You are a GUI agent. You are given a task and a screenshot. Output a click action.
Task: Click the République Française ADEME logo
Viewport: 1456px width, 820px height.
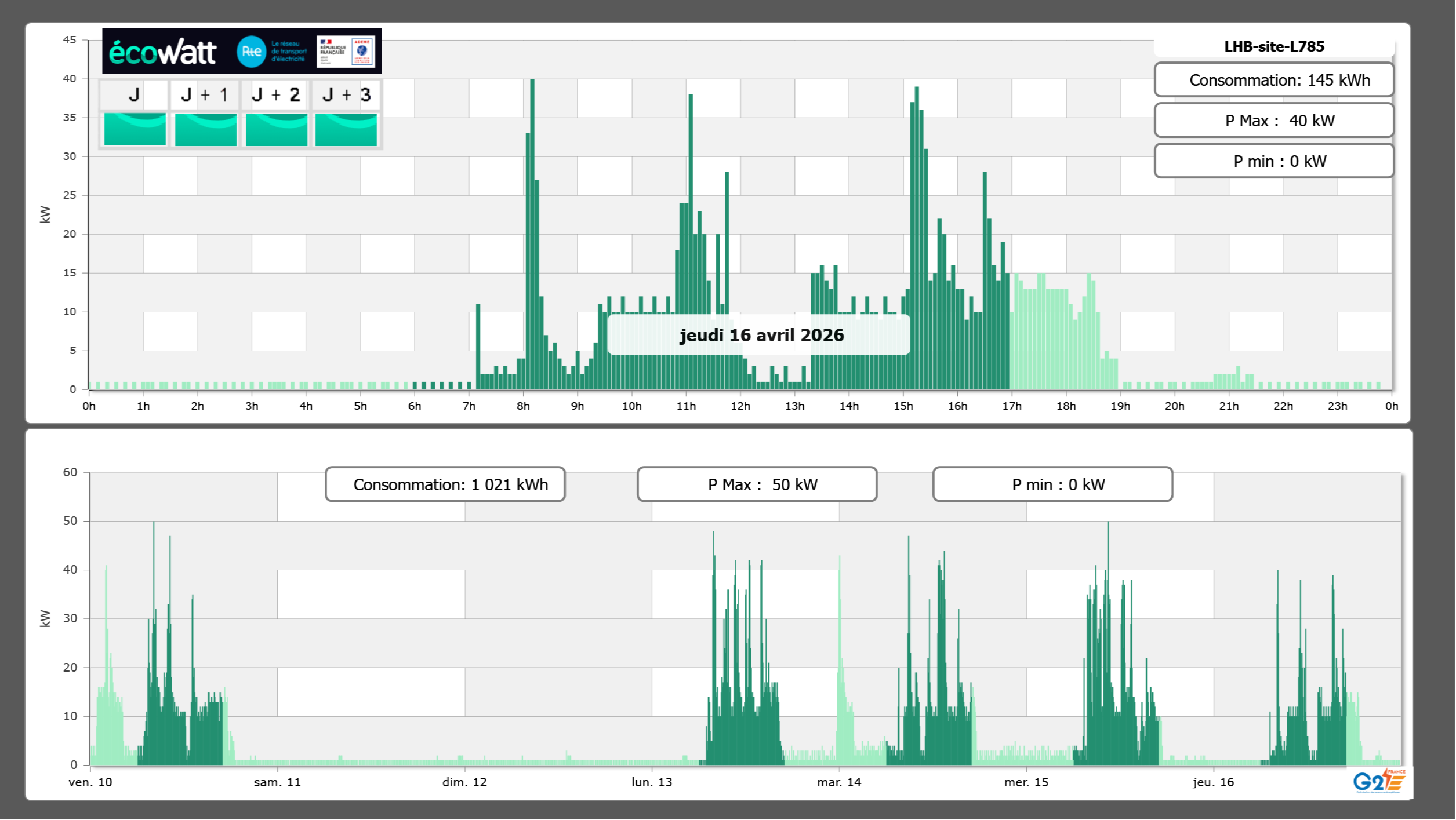click(x=346, y=52)
